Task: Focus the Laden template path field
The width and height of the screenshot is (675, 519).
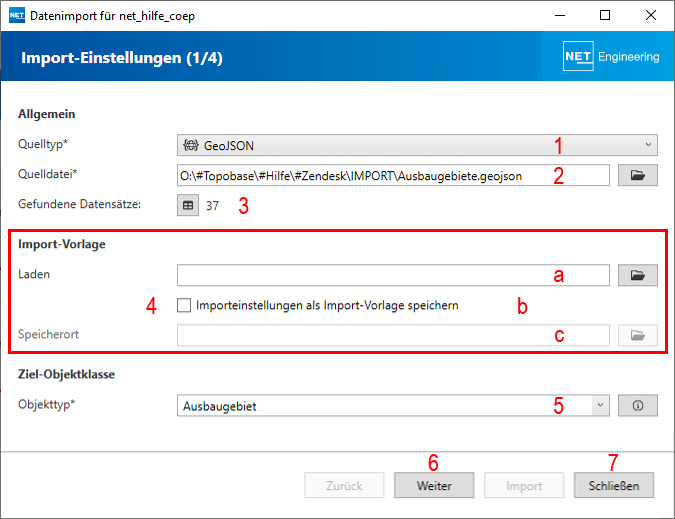Action: click(393, 275)
